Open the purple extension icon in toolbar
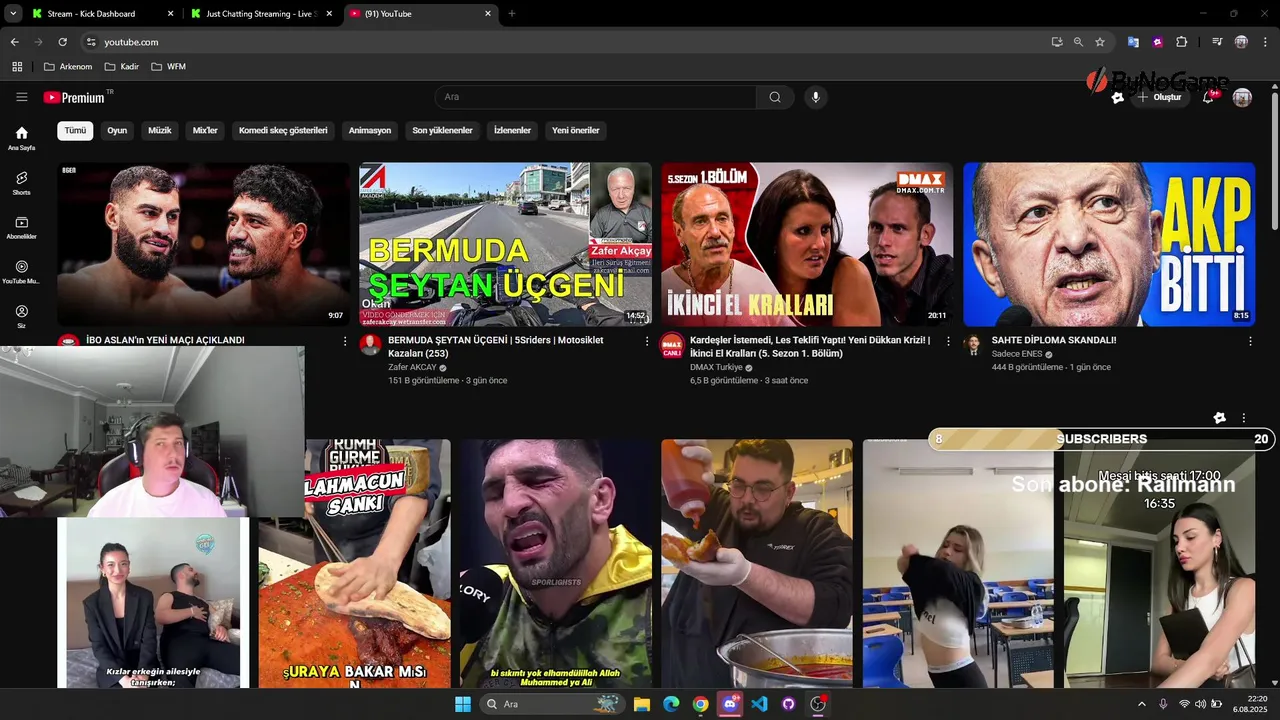The width and height of the screenshot is (1280, 720). (1157, 42)
